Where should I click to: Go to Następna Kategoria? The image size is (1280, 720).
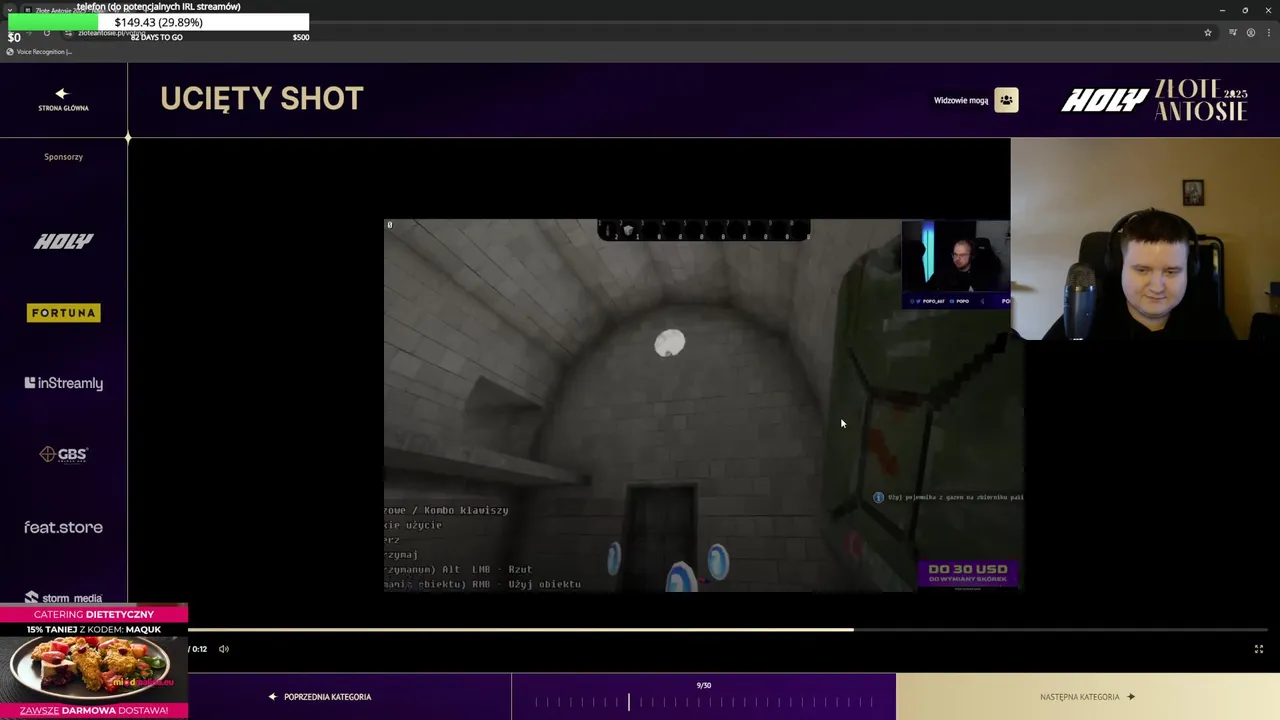click(1087, 697)
